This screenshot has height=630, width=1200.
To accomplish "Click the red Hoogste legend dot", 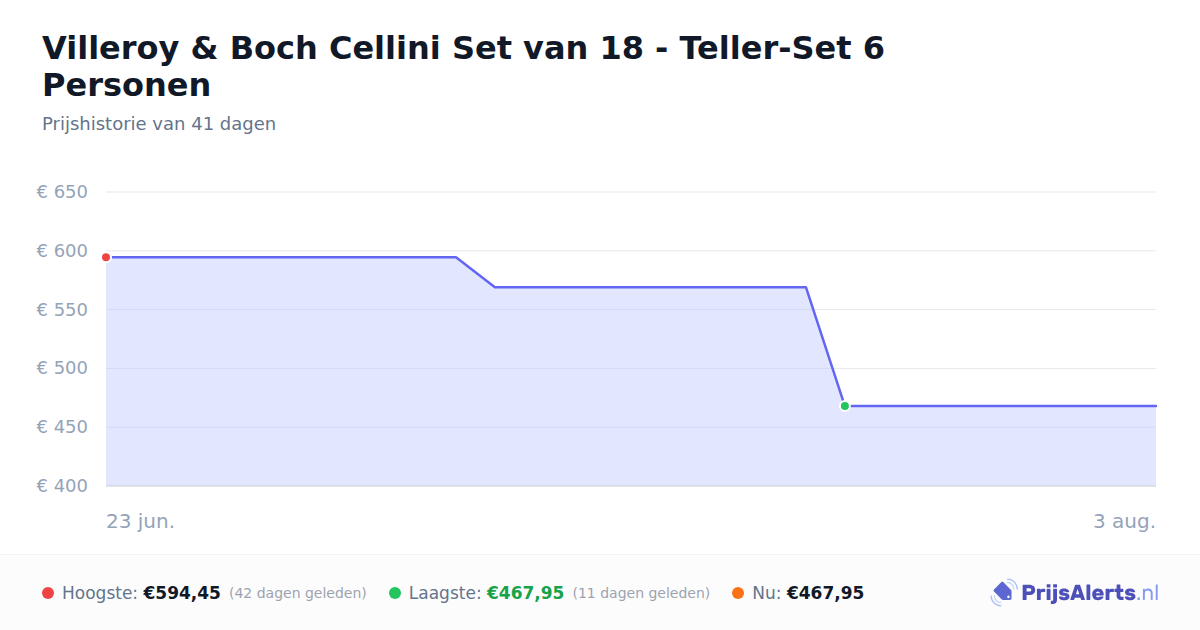I will (x=48, y=593).
